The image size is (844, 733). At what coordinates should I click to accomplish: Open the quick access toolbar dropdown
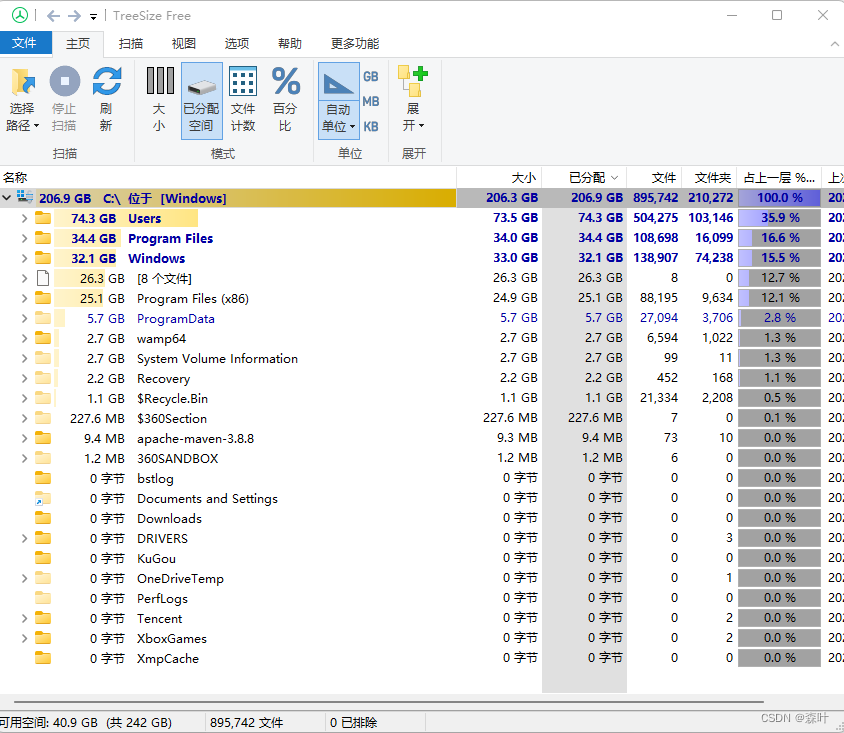pyautogui.click(x=93, y=17)
